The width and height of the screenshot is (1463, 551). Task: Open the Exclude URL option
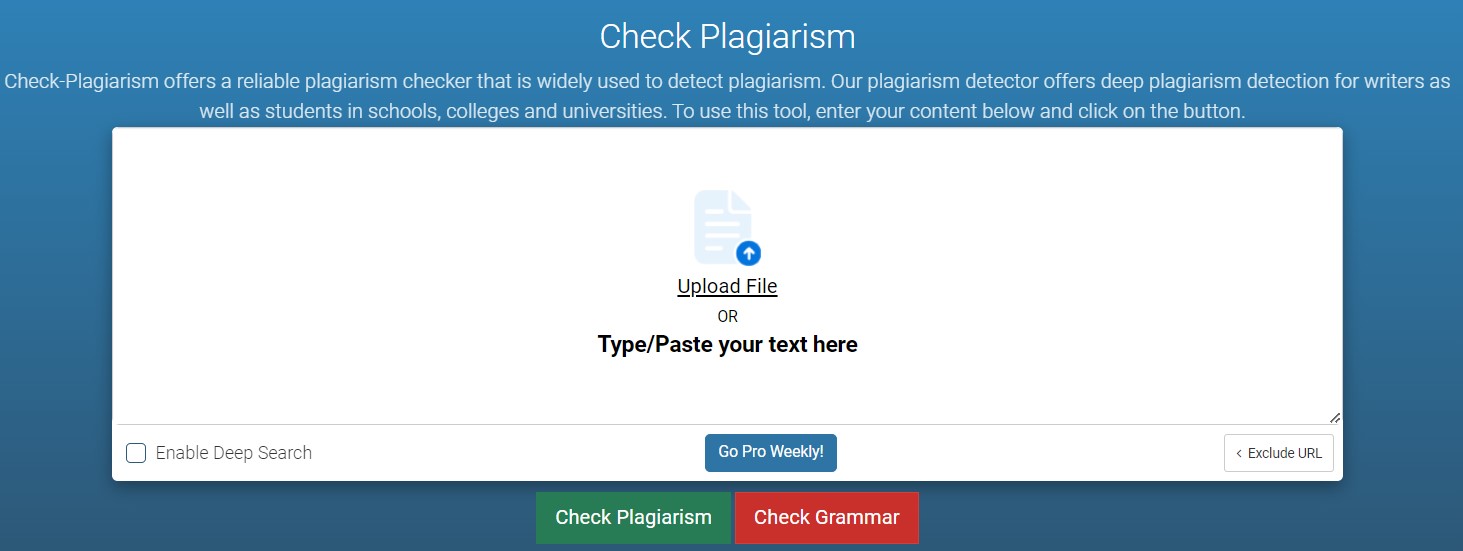1279,453
